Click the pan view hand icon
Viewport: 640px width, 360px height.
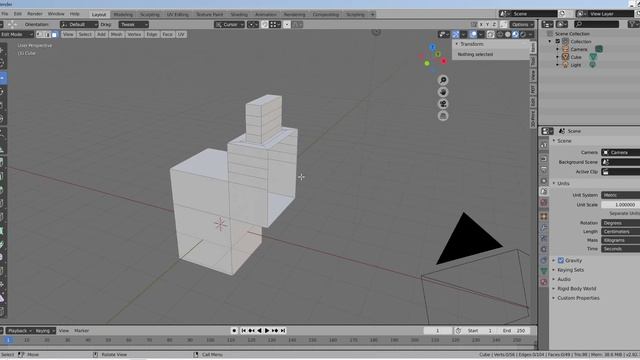pos(443,92)
